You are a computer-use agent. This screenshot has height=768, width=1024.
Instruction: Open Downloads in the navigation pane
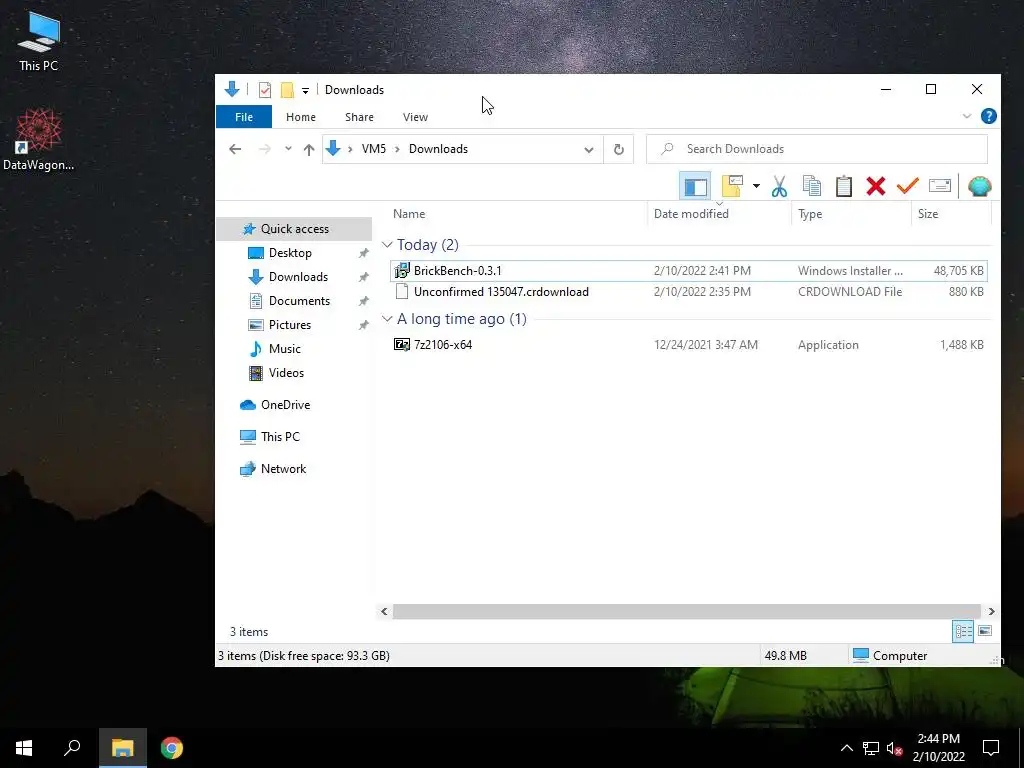tap(298, 277)
